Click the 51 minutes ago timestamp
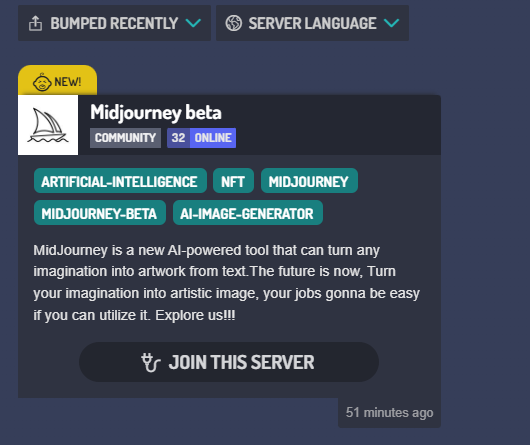 coord(389,413)
